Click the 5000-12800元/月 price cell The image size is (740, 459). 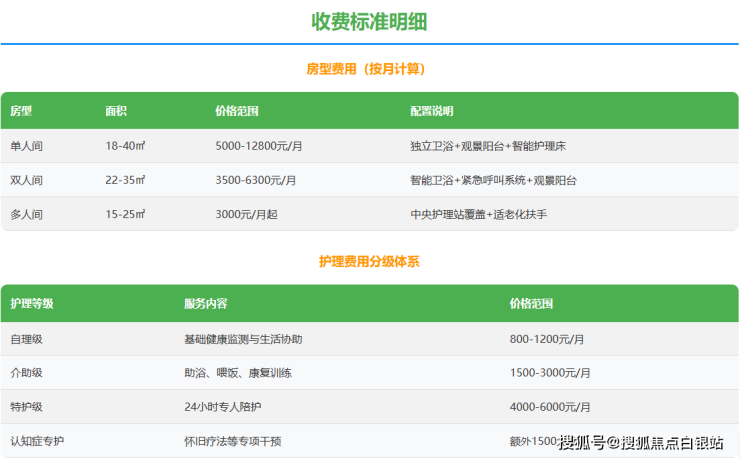pyautogui.click(x=259, y=146)
